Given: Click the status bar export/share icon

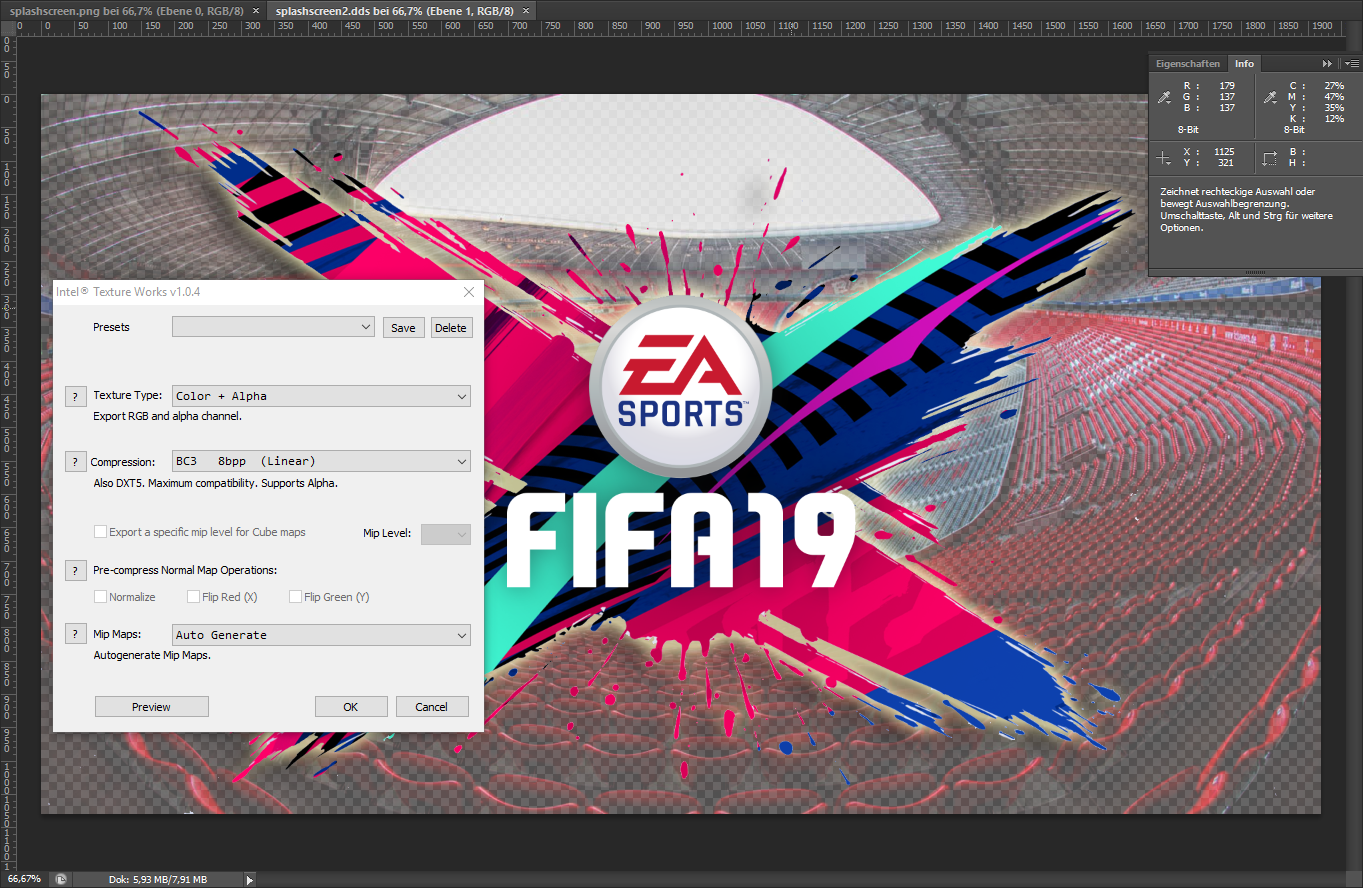Looking at the screenshot, I should coord(61,879).
